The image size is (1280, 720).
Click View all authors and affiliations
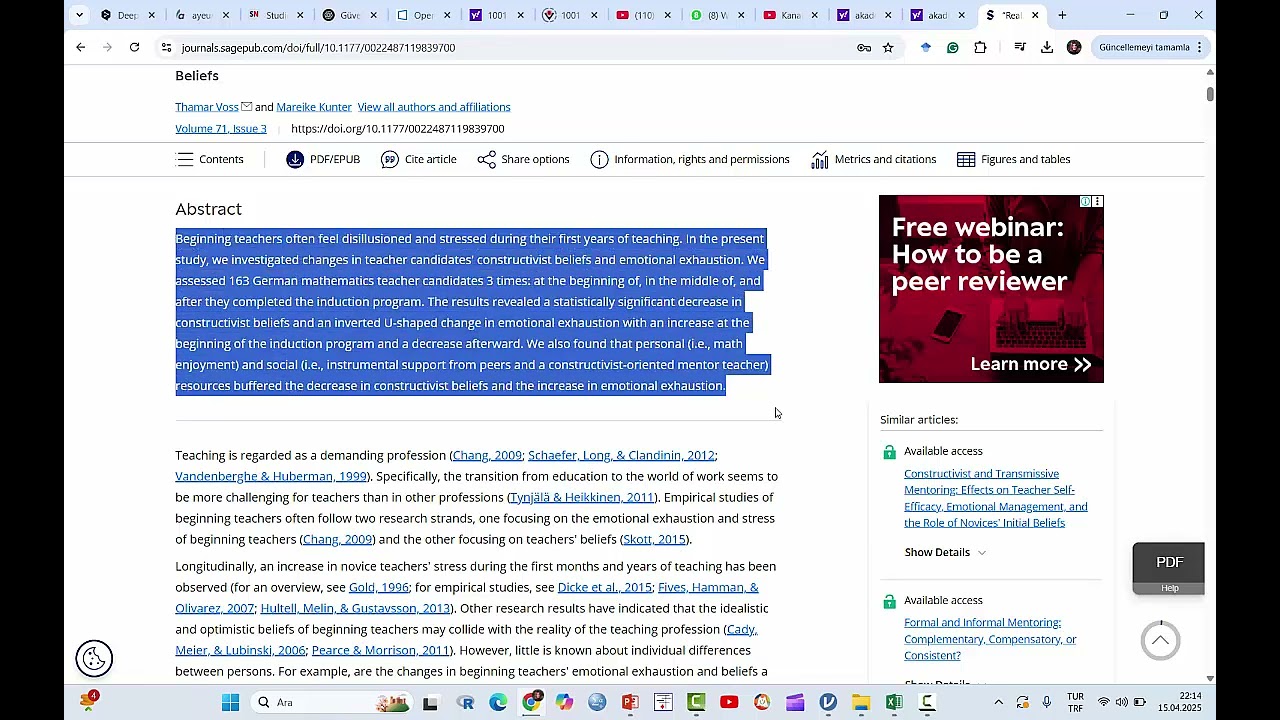pyautogui.click(x=434, y=107)
